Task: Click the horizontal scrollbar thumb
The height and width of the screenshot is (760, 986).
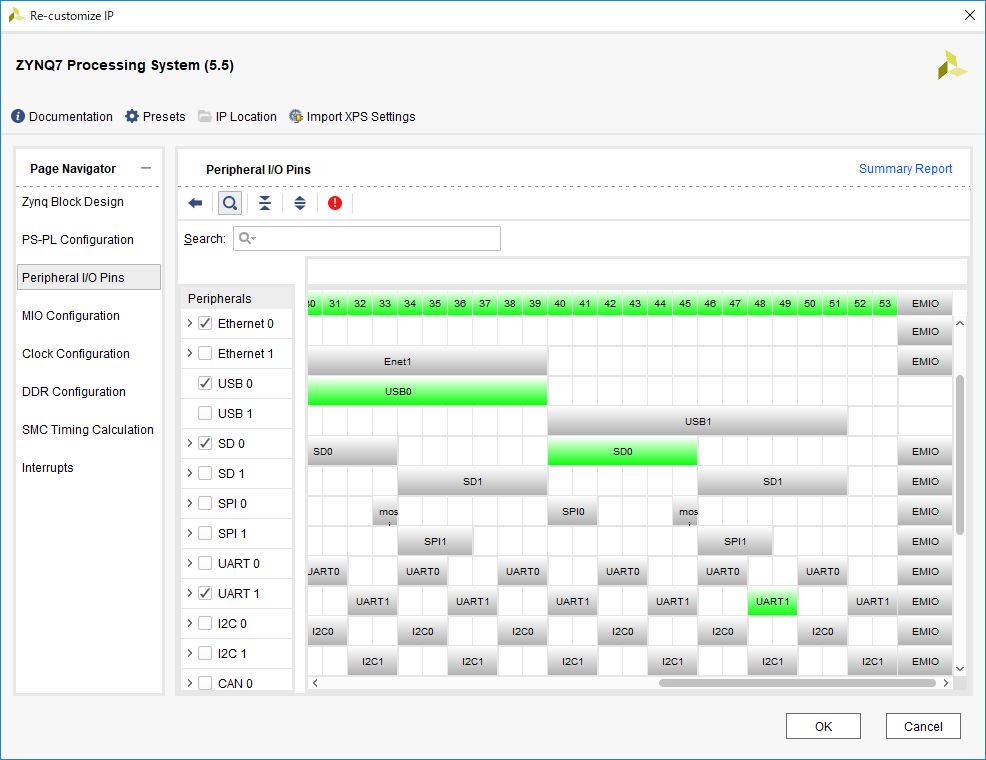Action: click(x=797, y=683)
